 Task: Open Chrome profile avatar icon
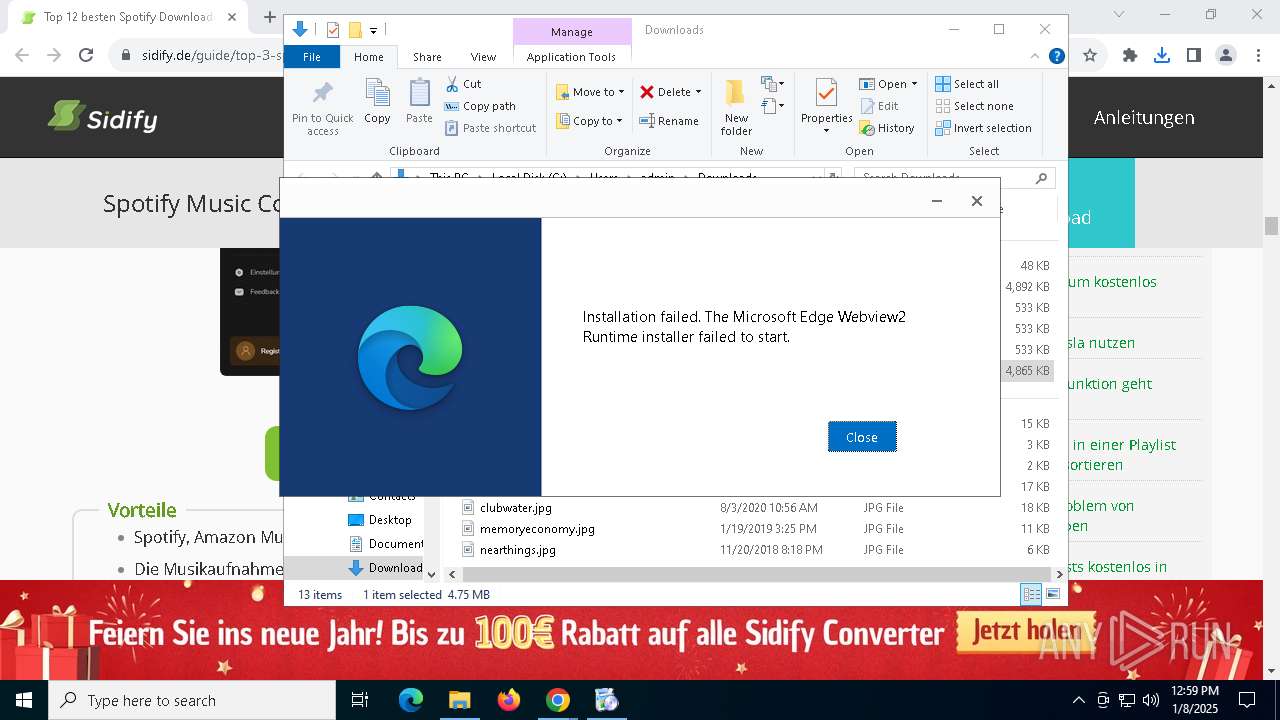point(1226,56)
